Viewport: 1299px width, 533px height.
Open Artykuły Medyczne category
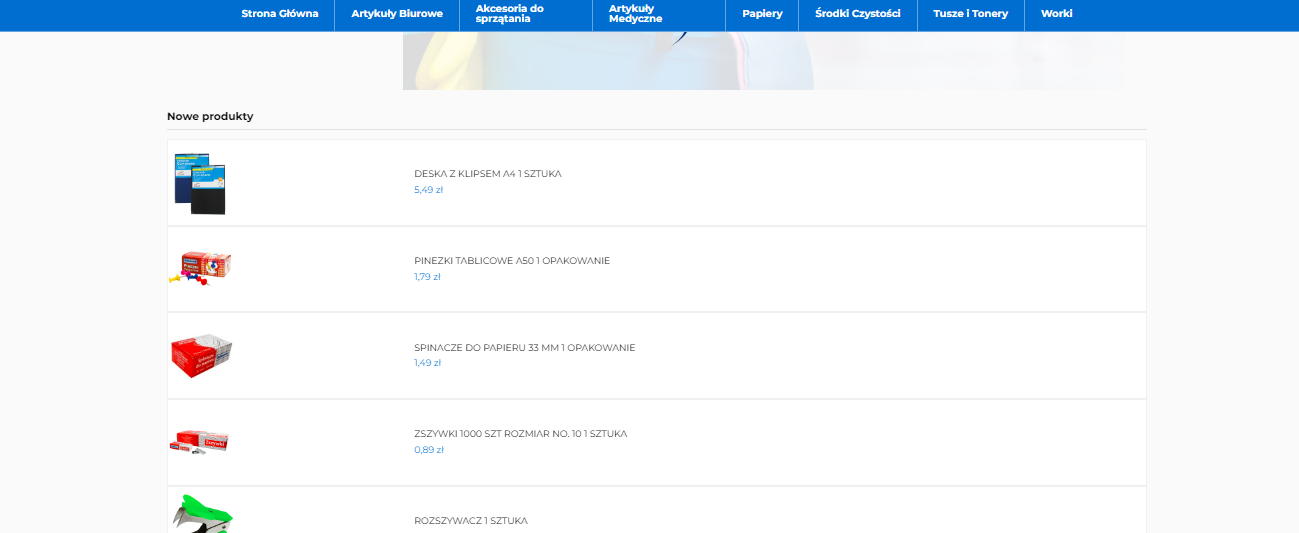(636, 14)
